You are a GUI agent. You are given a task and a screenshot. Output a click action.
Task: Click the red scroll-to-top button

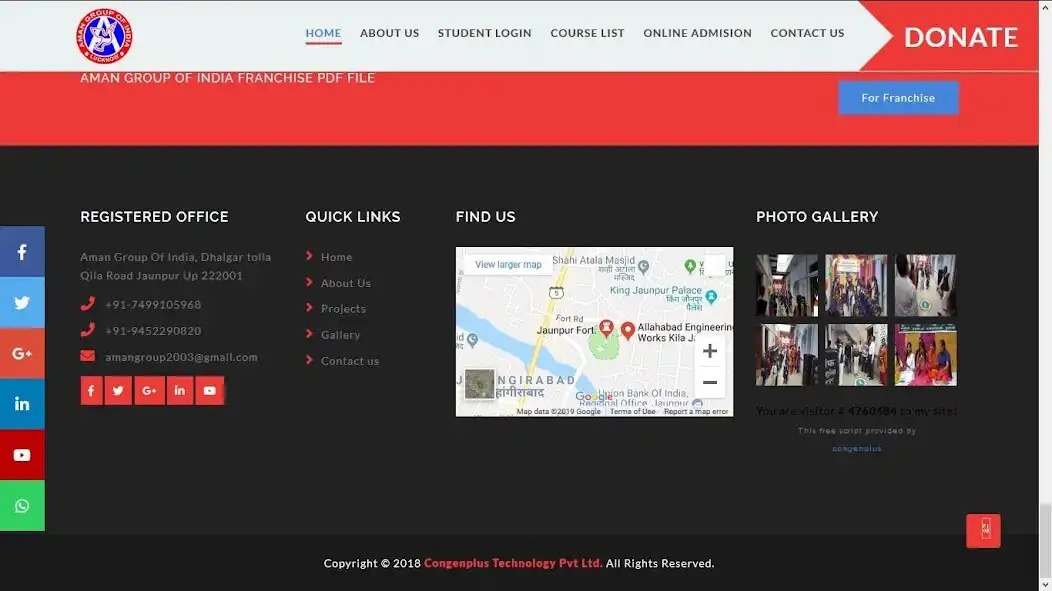coord(983,530)
